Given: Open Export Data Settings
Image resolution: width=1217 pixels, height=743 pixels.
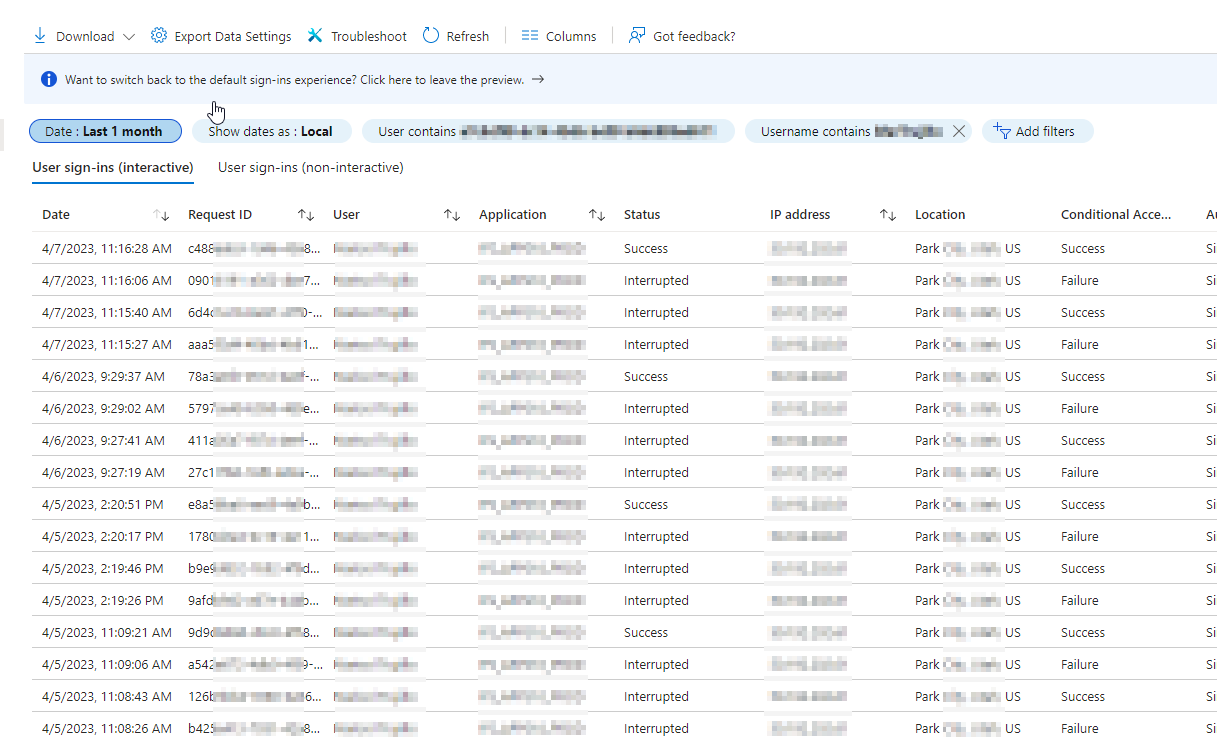Looking at the screenshot, I should 221,36.
